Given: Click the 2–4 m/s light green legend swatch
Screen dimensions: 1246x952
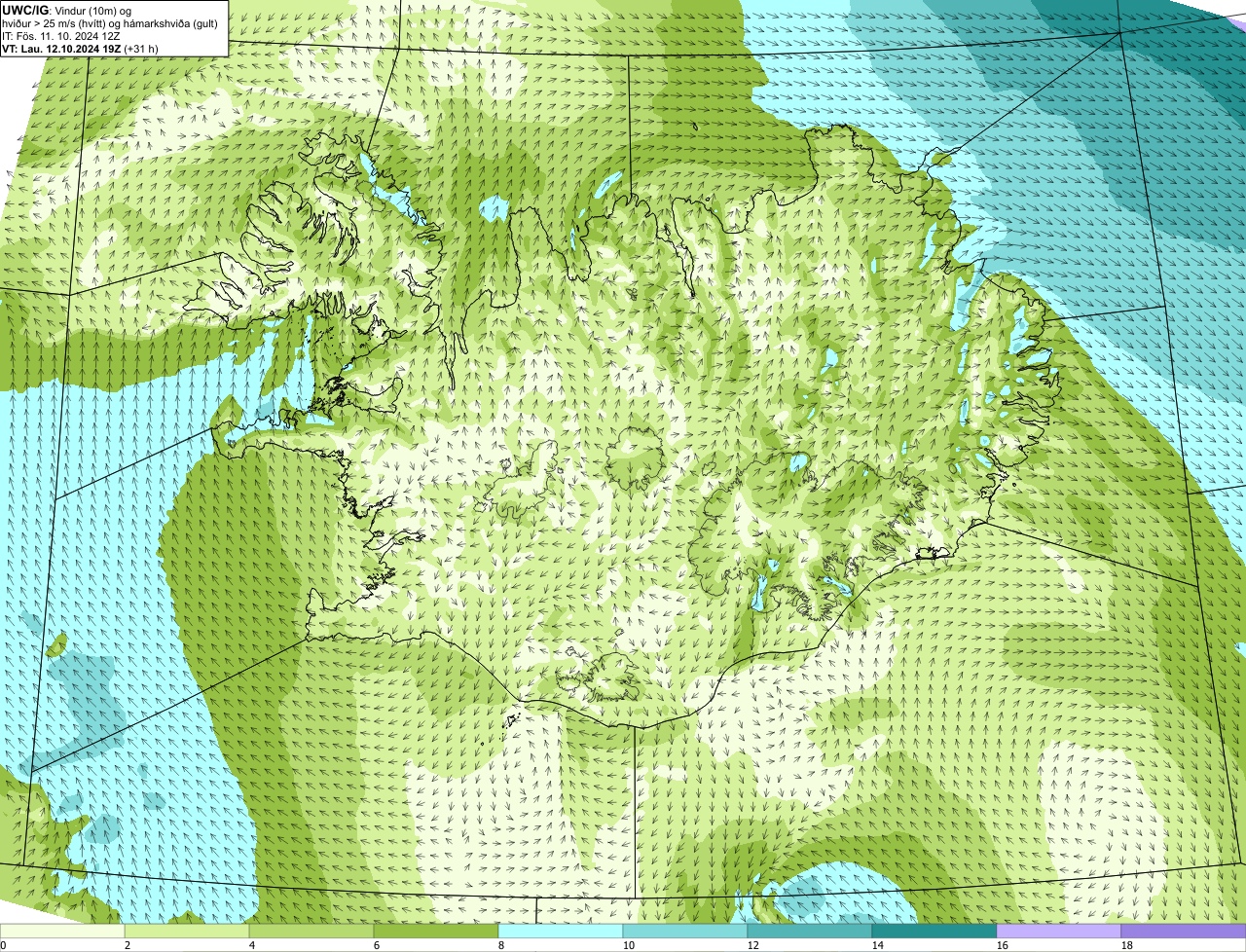Looking at the screenshot, I should [187, 932].
